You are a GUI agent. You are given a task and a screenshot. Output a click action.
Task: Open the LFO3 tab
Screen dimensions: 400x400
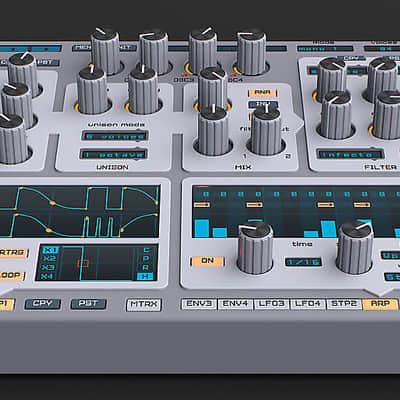tap(272, 304)
